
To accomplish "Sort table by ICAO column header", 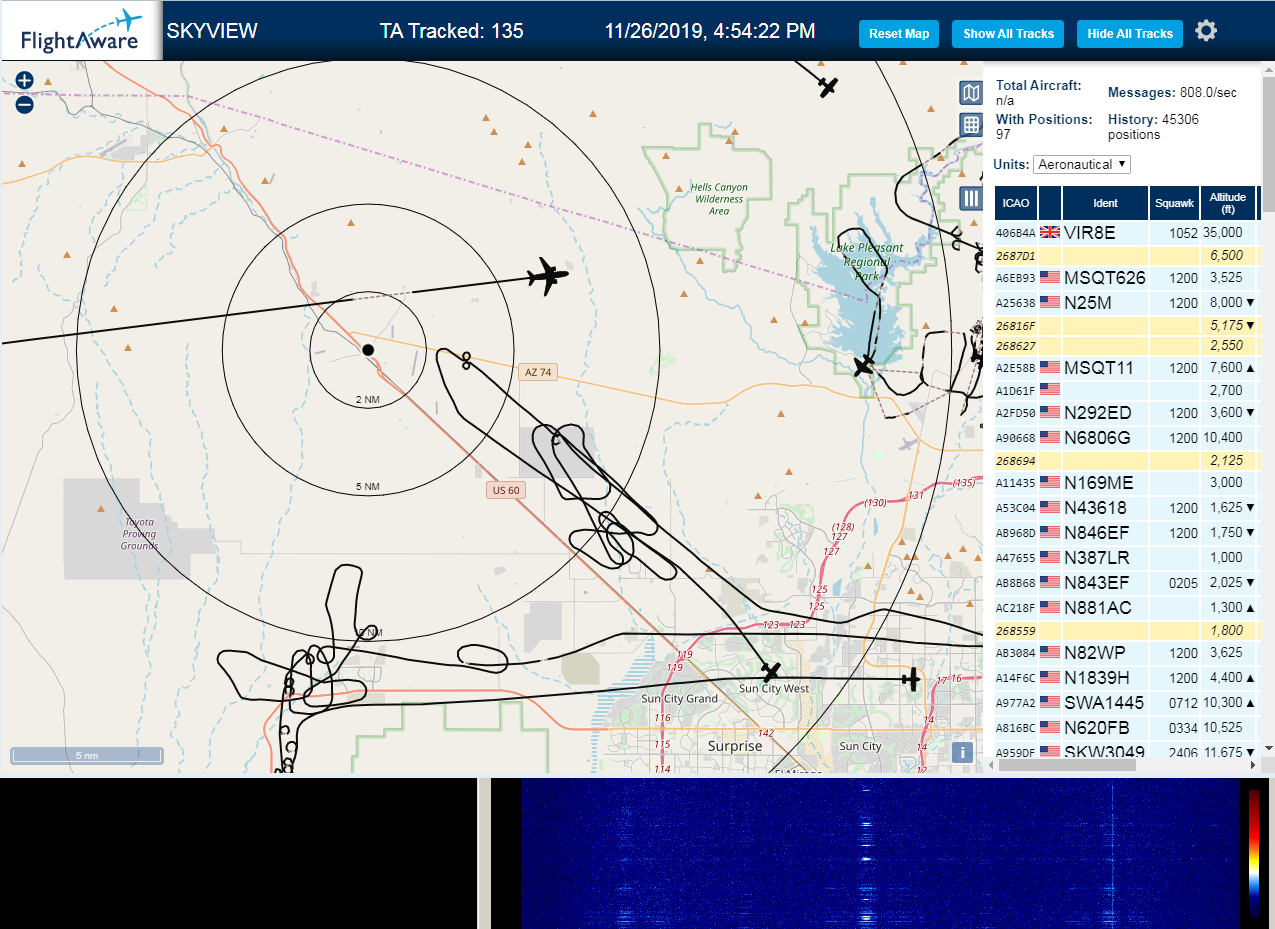I will click(x=1015, y=203).
